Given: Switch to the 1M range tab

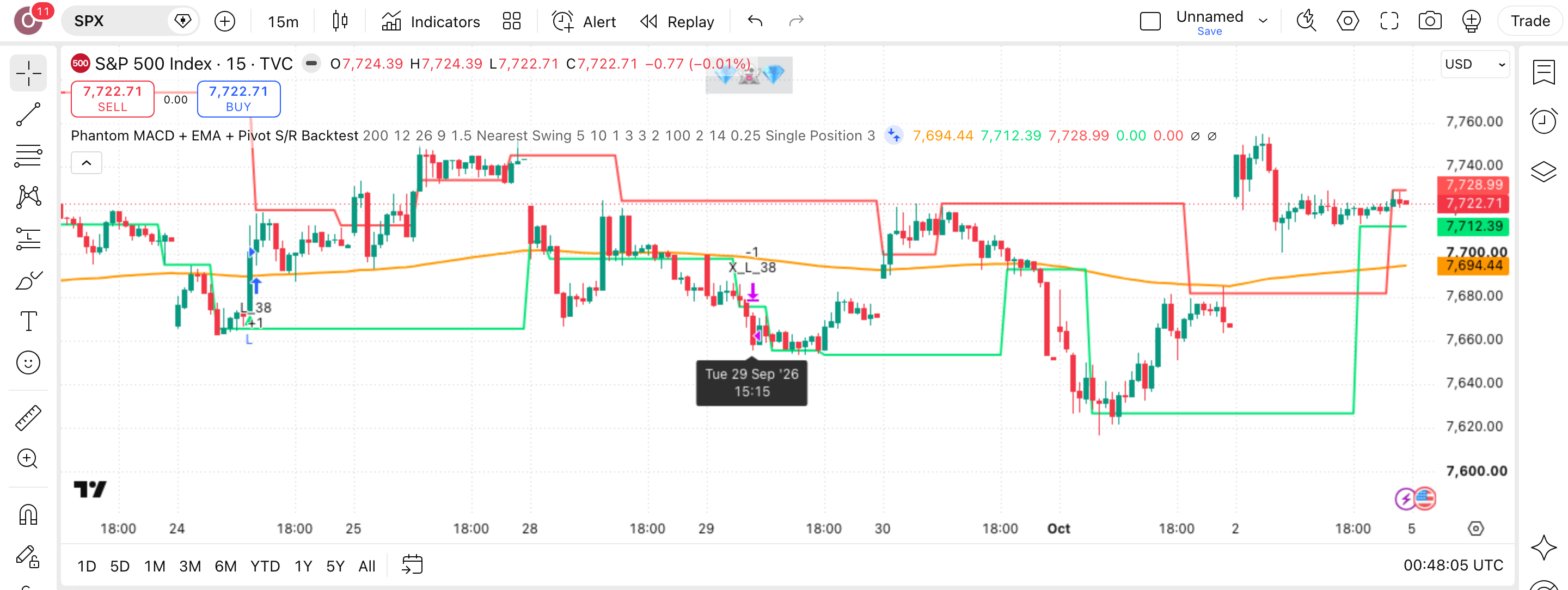Looking at the screenshot, I should (155, 566).
